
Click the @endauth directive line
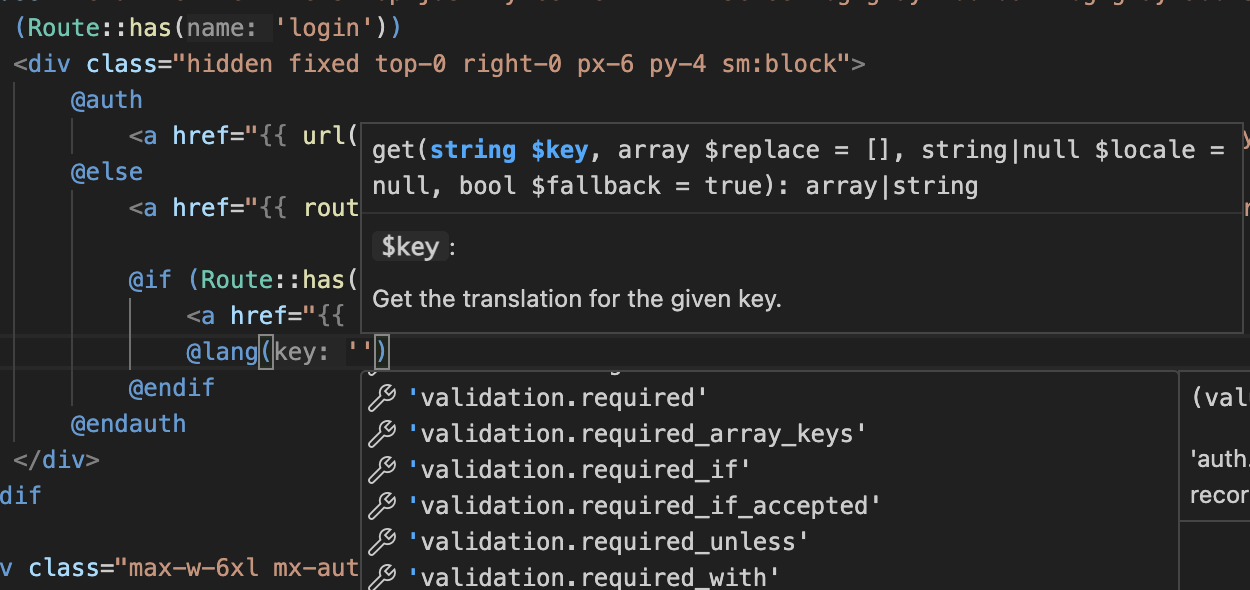pos(129,424)
